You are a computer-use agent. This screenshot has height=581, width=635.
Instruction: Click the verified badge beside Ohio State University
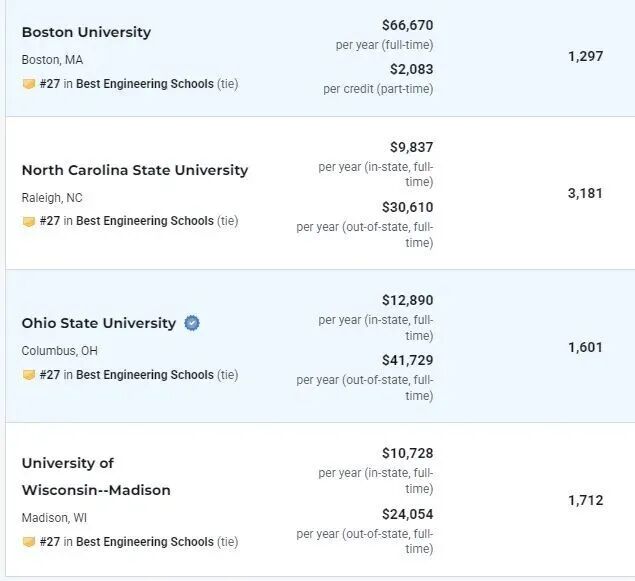192,323
